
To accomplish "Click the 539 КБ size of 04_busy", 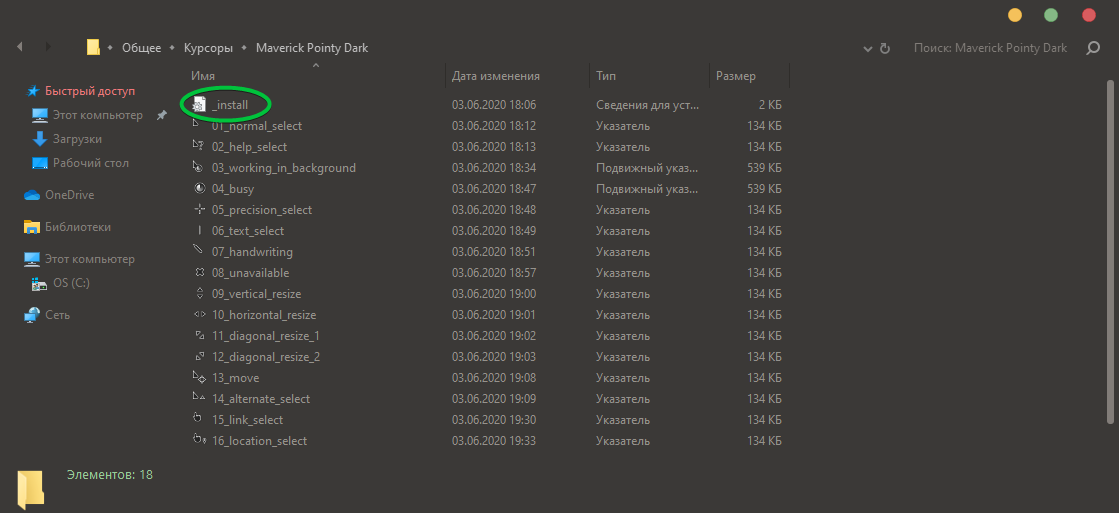I will point(764,189).
